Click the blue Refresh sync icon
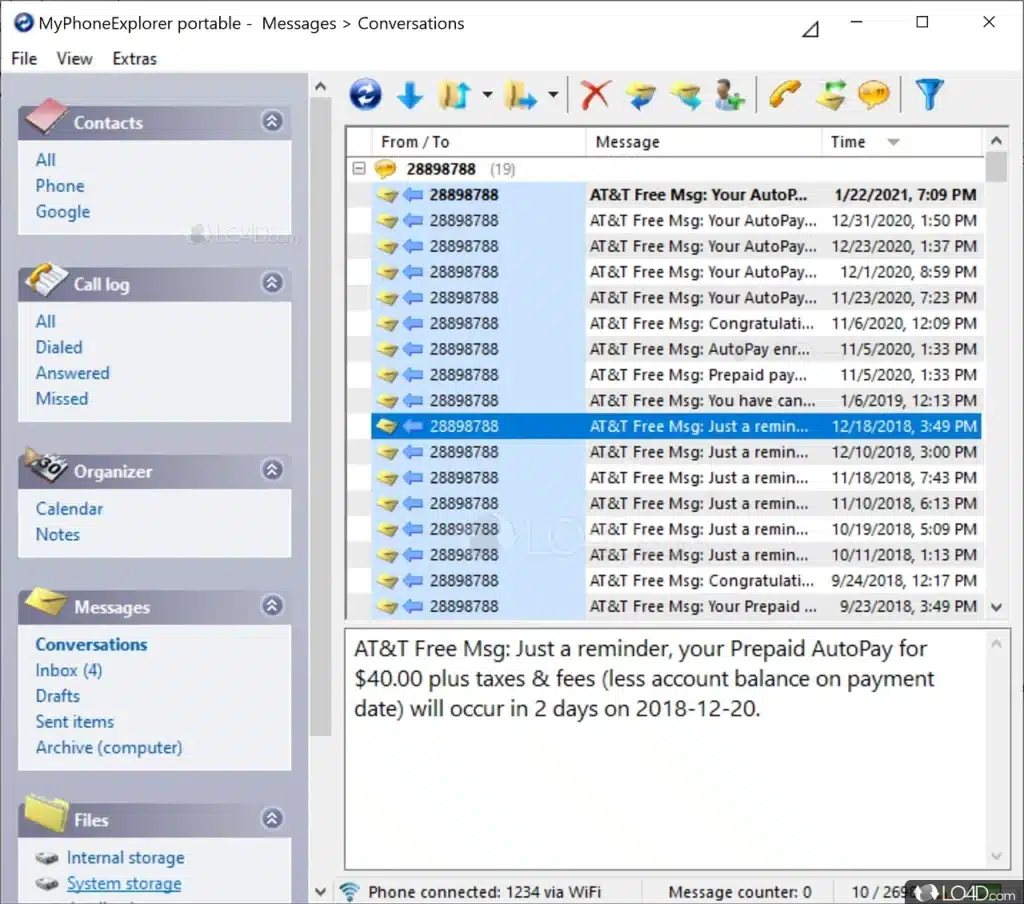This screenshot has height=904, width=1024. point(365,95)
